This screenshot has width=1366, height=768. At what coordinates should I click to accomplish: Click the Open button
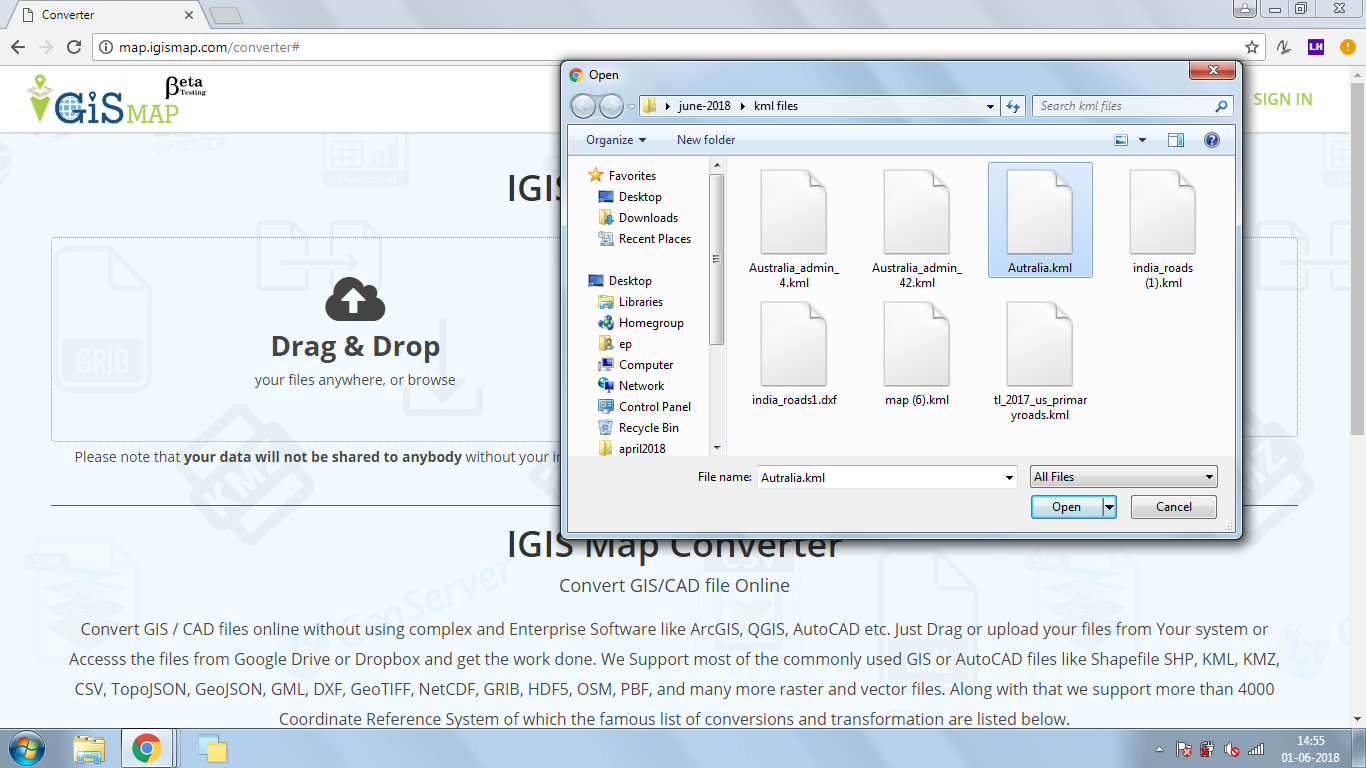(1066, 506)
